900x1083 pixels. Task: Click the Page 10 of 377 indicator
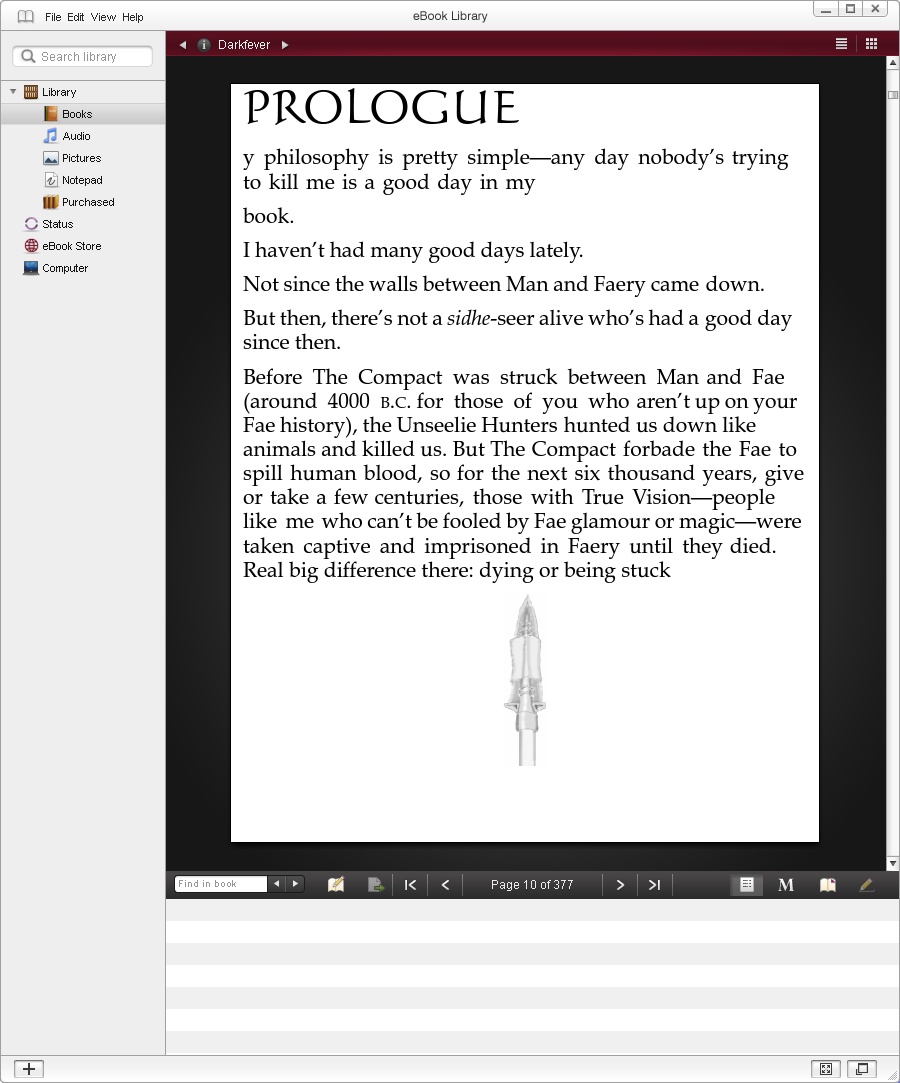pyautogui.click(x=532, y=885)
